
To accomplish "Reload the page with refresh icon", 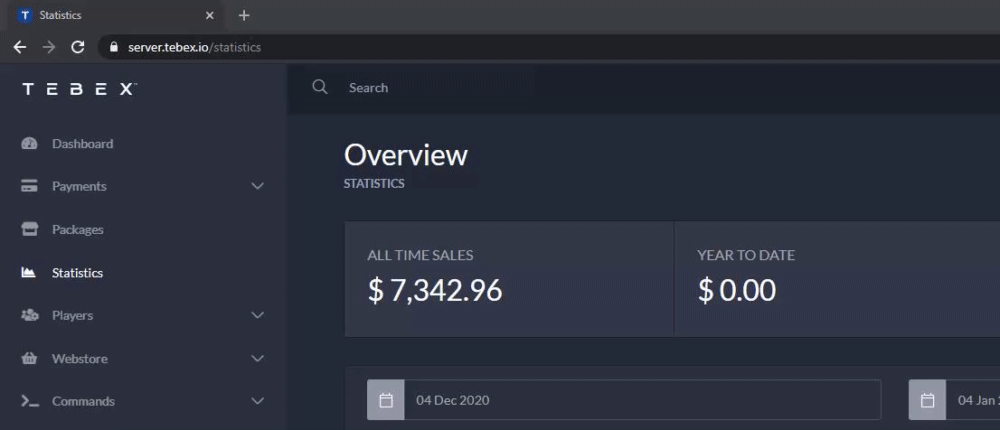I will tap(78, 47).
